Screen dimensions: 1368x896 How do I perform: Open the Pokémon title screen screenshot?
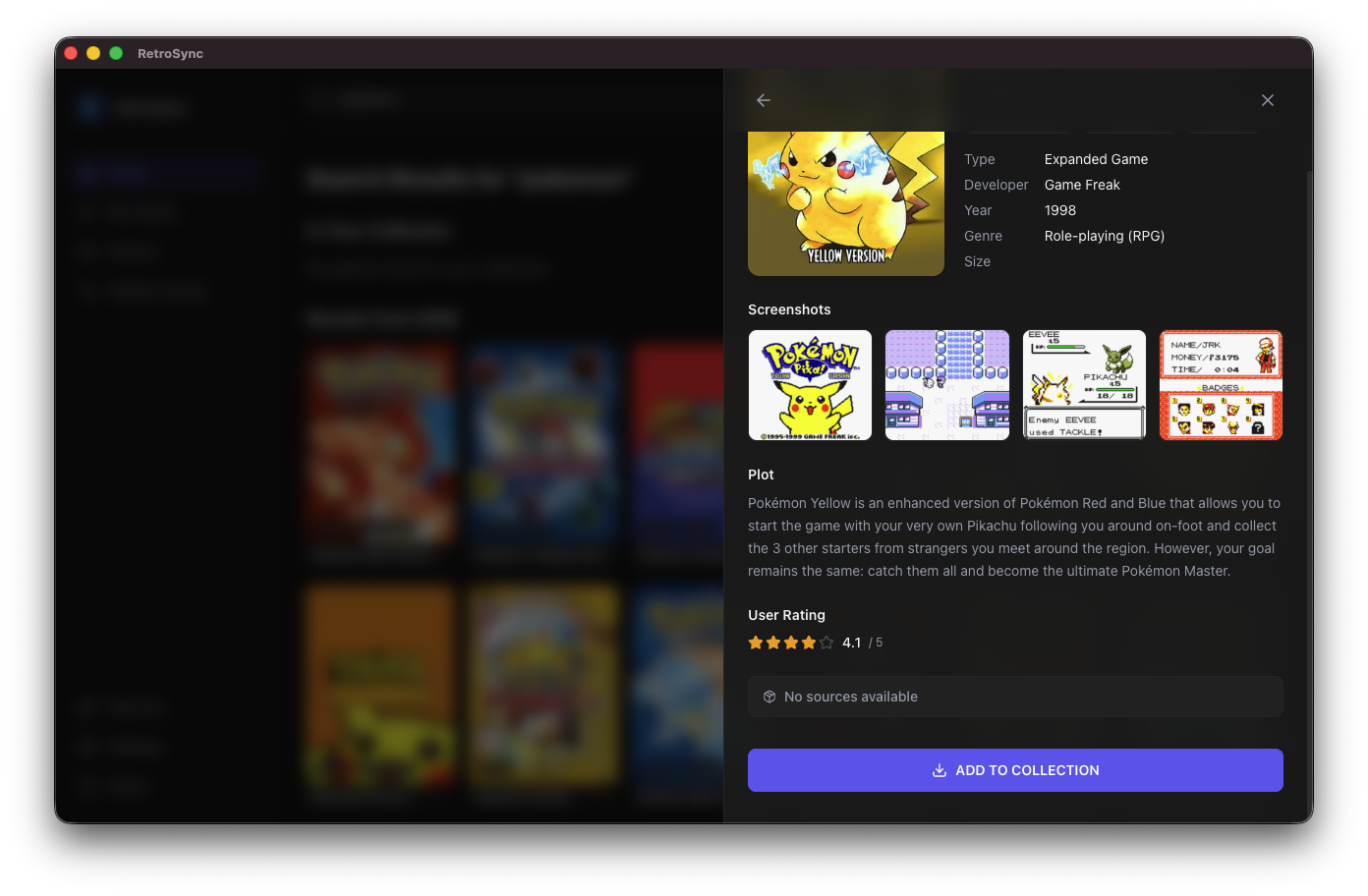[x=810, y=385]
